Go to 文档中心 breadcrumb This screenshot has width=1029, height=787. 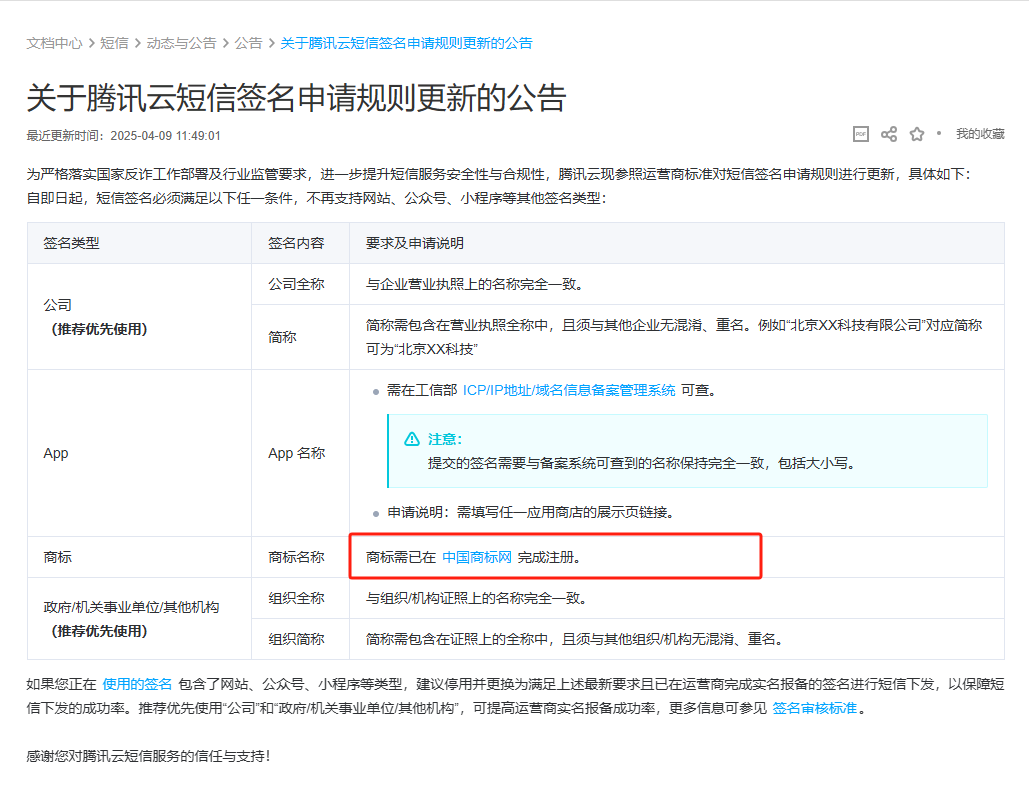point(54,43)
